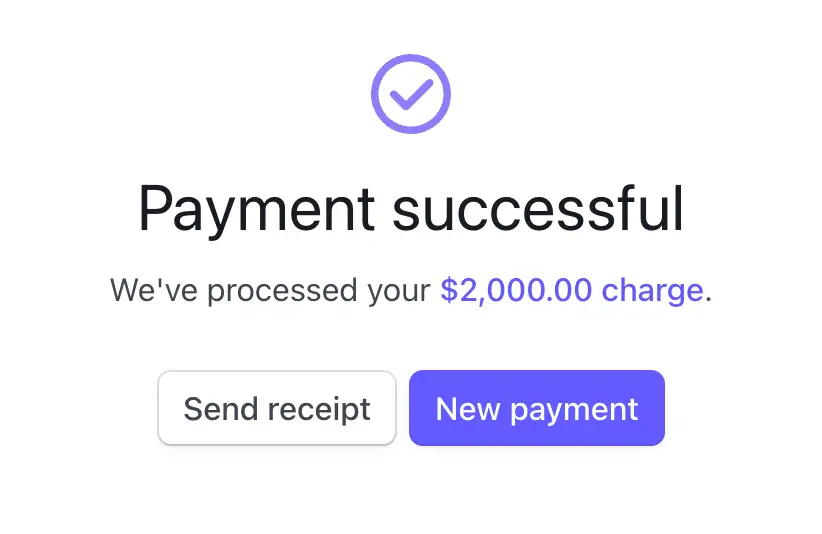This screenshot has height=534, width=822.
Task: Click the Payment successful heading
Action: click(410, 209)
